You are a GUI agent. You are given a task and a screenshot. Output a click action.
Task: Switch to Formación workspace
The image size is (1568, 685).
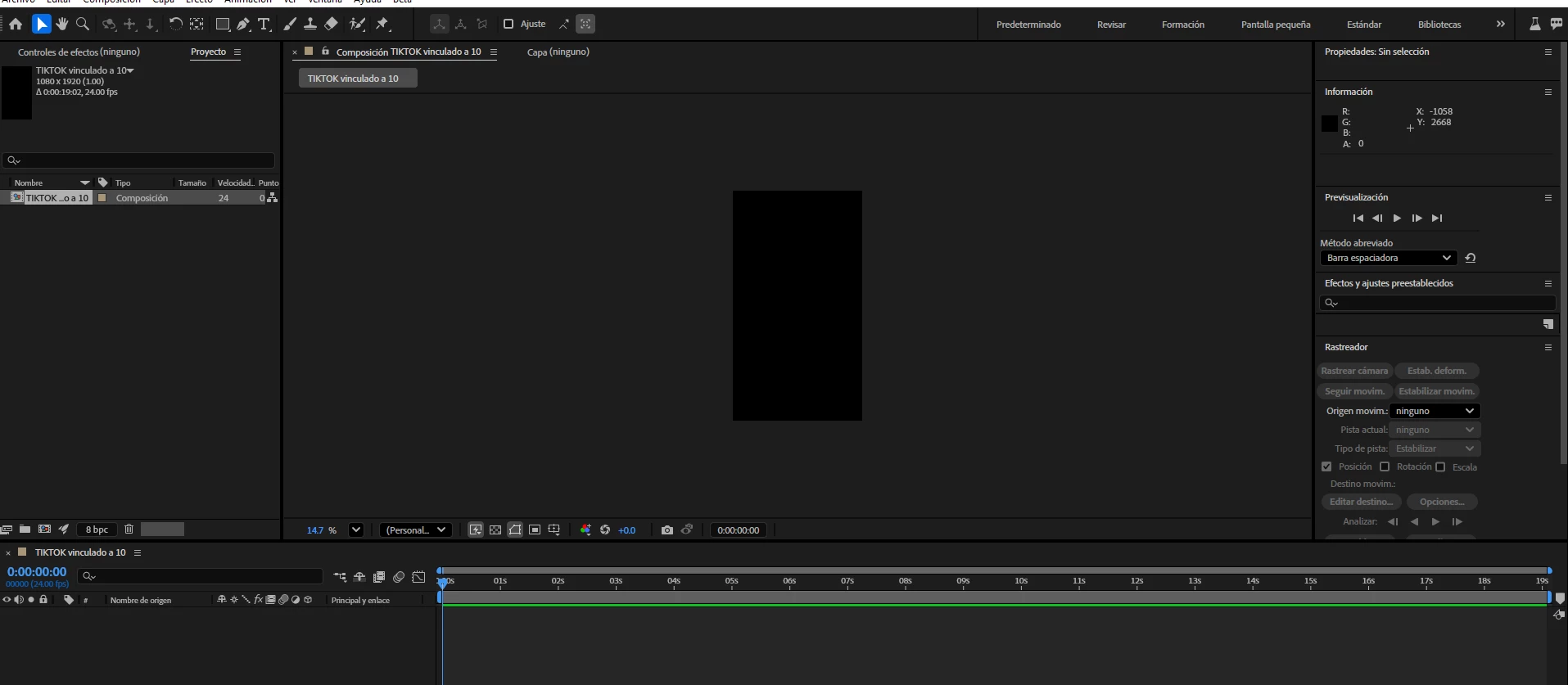pyautogui.click(x=1183, y=25)
